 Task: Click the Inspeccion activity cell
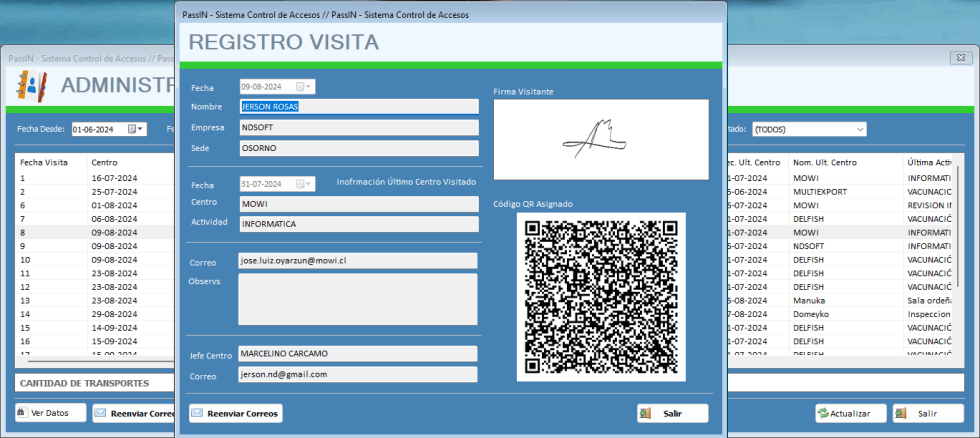click(x=929, y=314)
